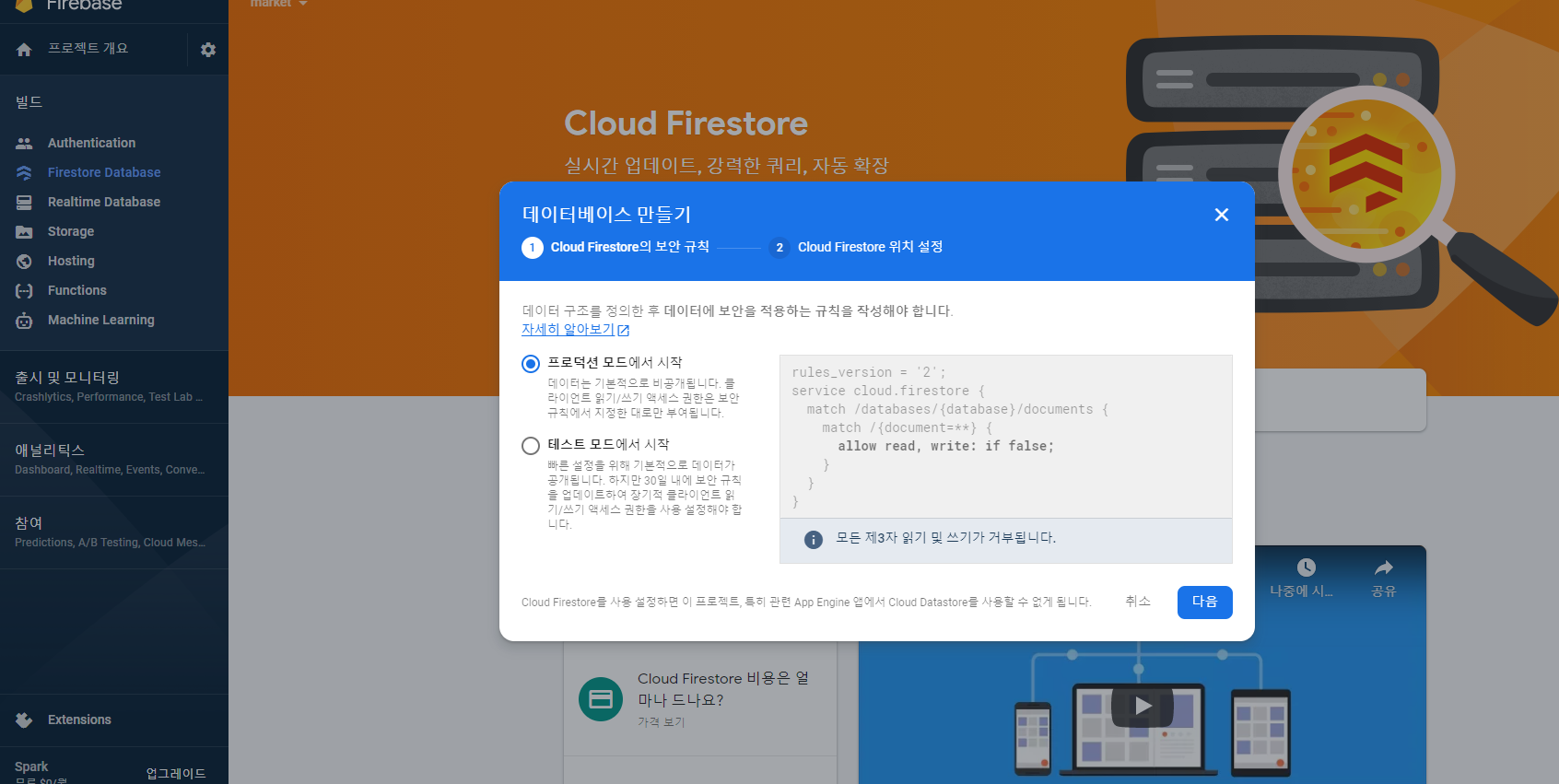This screenshot has height=784, width=1559.
Task: Click the Hosting globe icon
Action: [24, 261]
